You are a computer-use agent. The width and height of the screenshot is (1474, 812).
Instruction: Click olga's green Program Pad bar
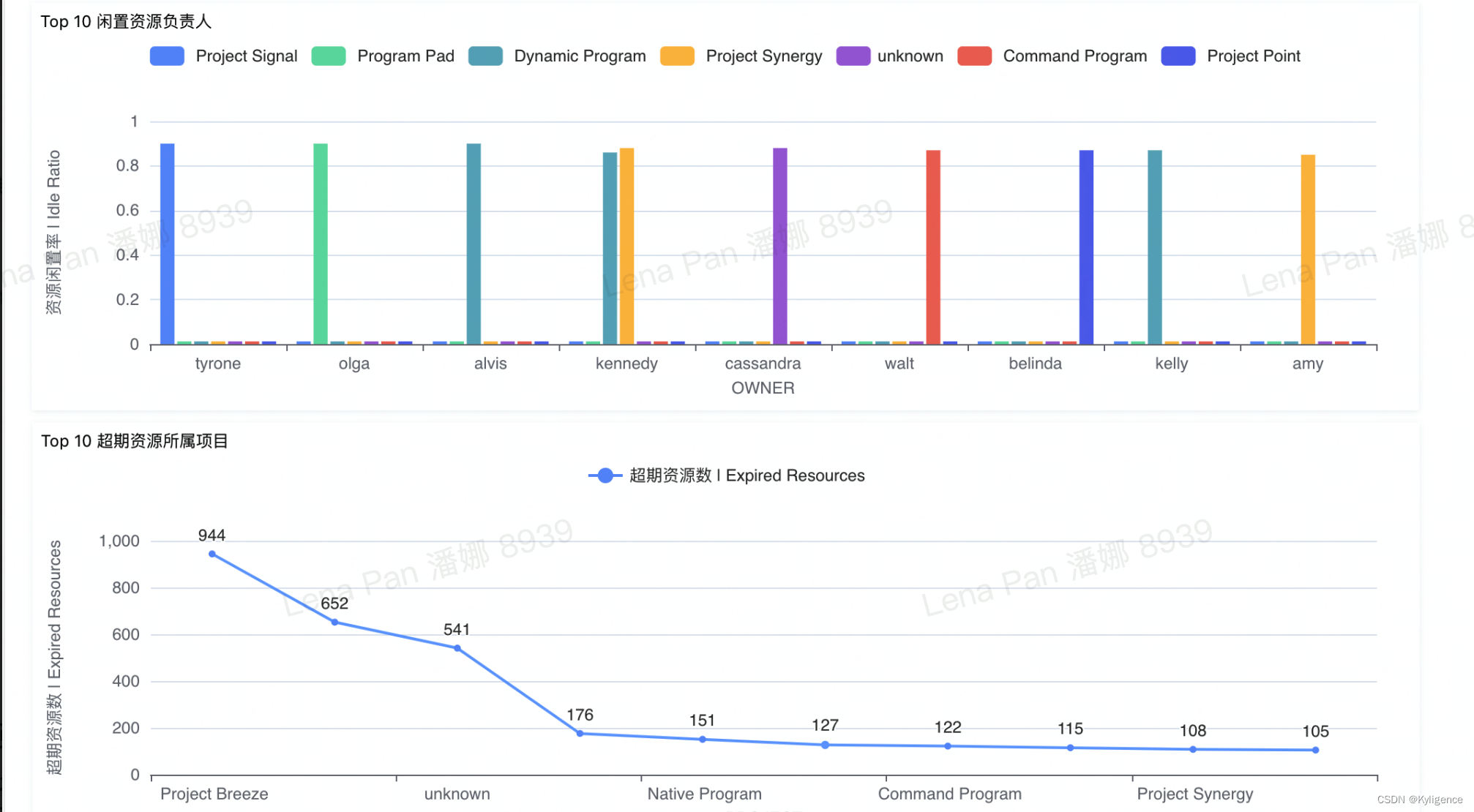[321, 244]
